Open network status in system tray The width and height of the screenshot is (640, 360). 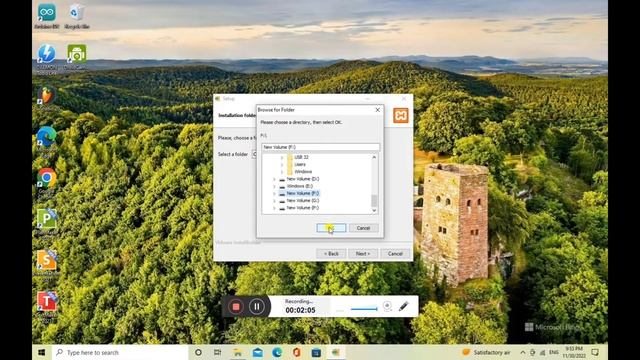click(542, 352)
